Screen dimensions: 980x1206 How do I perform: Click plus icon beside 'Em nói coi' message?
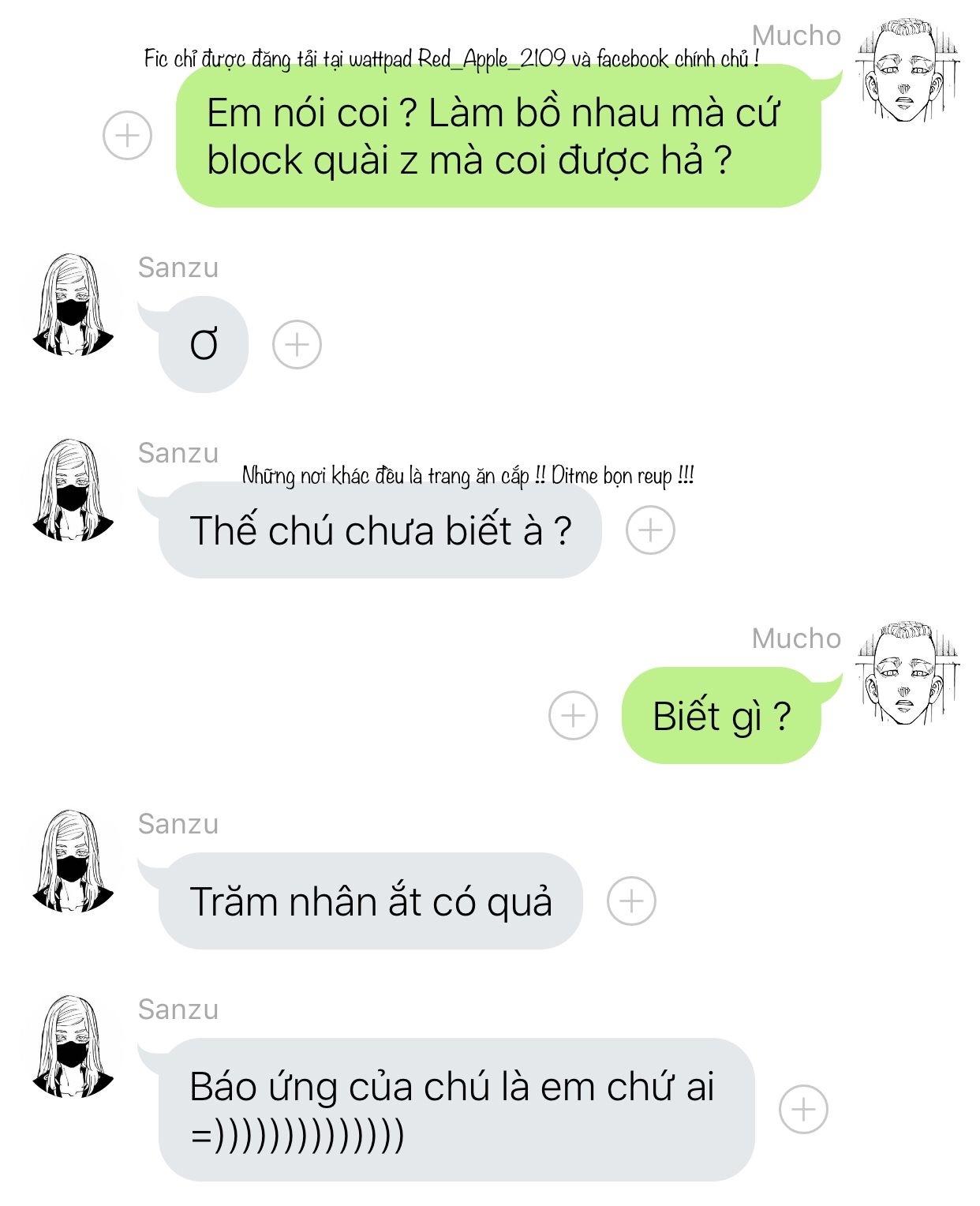click(x=127, y=136)
